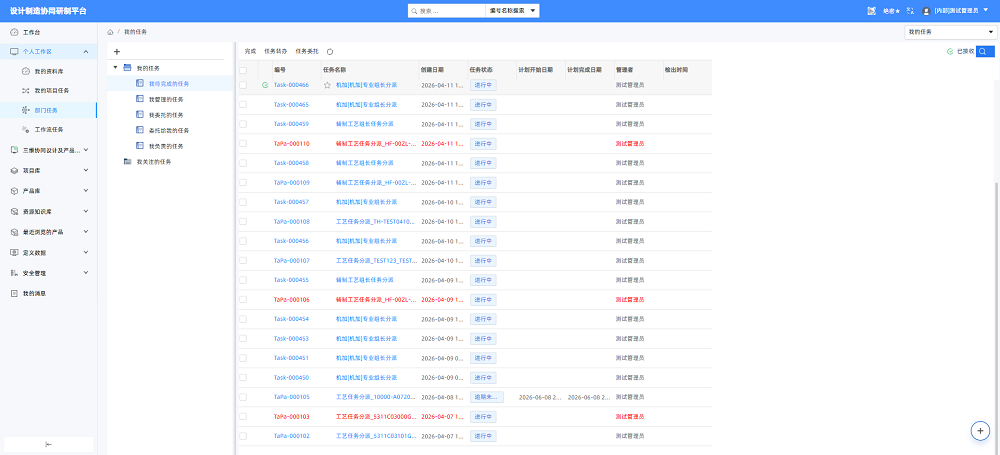
Task: Toggle the select-all checkbox in table header
Action: (x=243, y=70)
